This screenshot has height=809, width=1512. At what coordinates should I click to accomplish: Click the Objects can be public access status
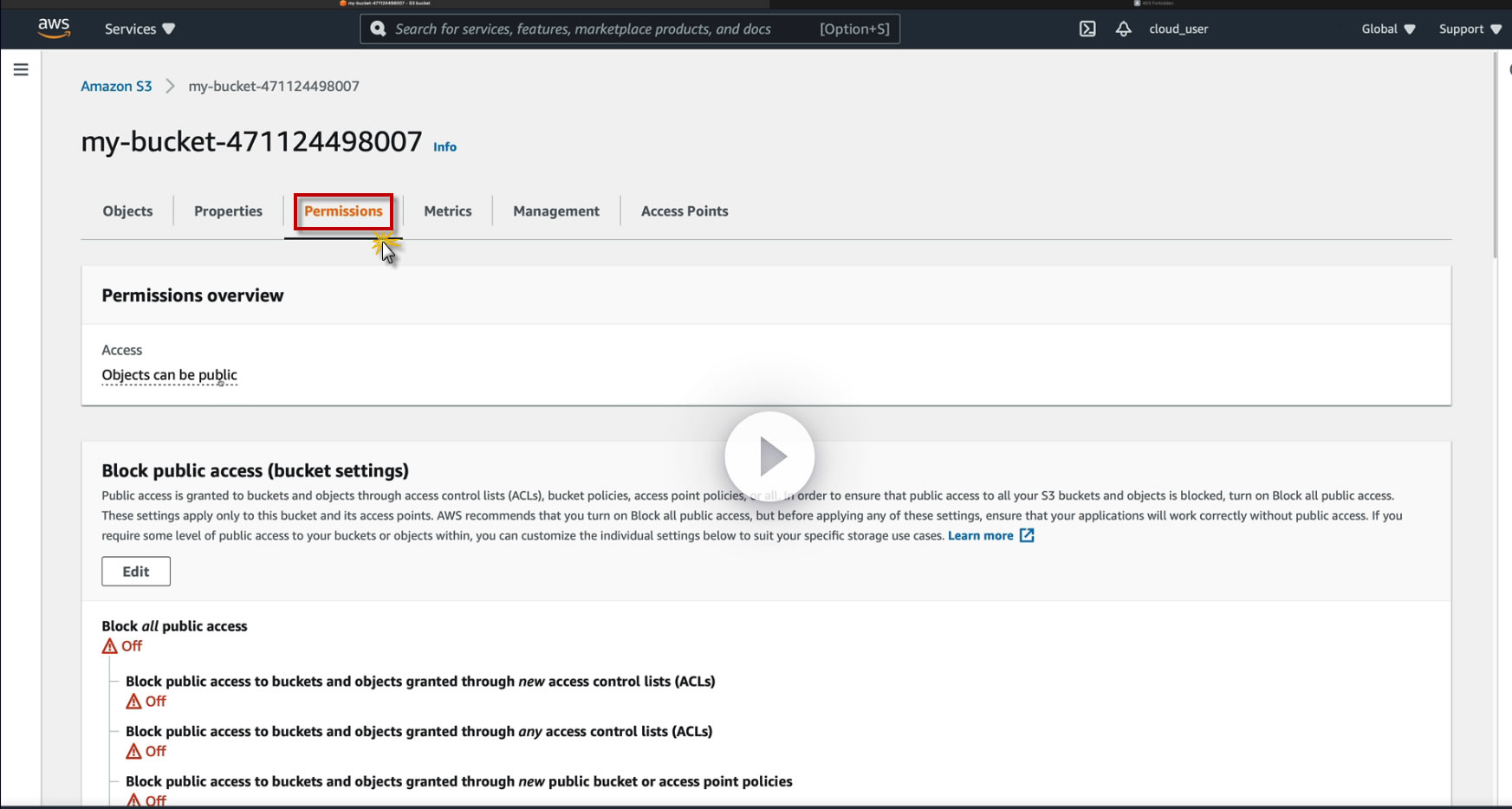point(169,375)
